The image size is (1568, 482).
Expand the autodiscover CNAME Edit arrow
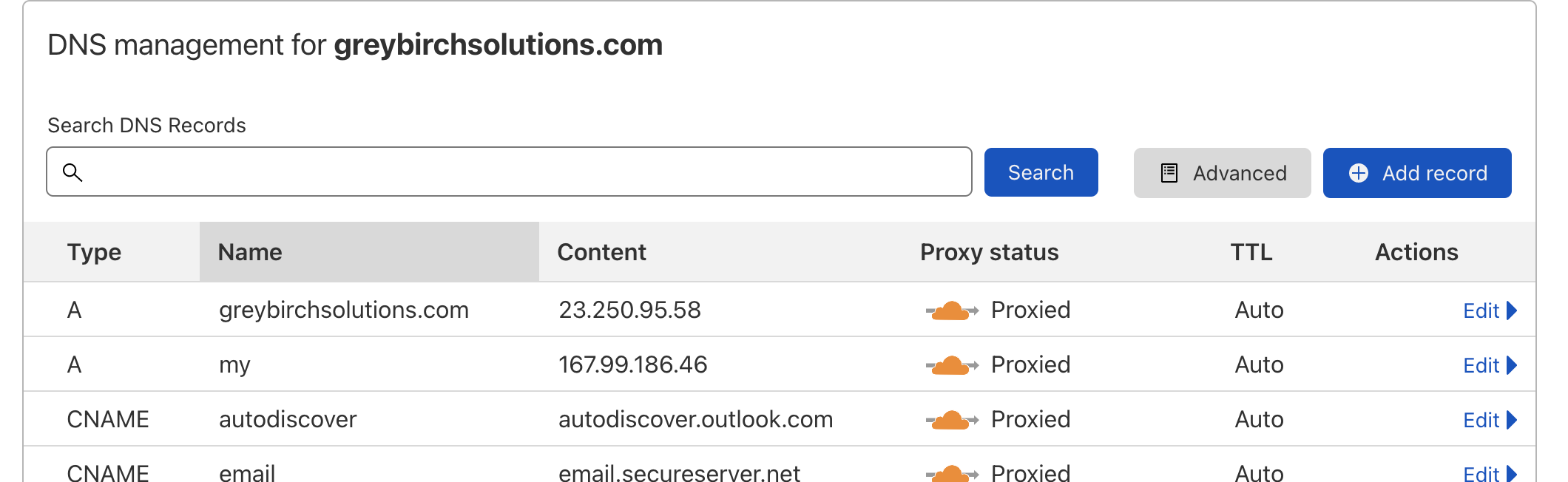coord(1511,420)
